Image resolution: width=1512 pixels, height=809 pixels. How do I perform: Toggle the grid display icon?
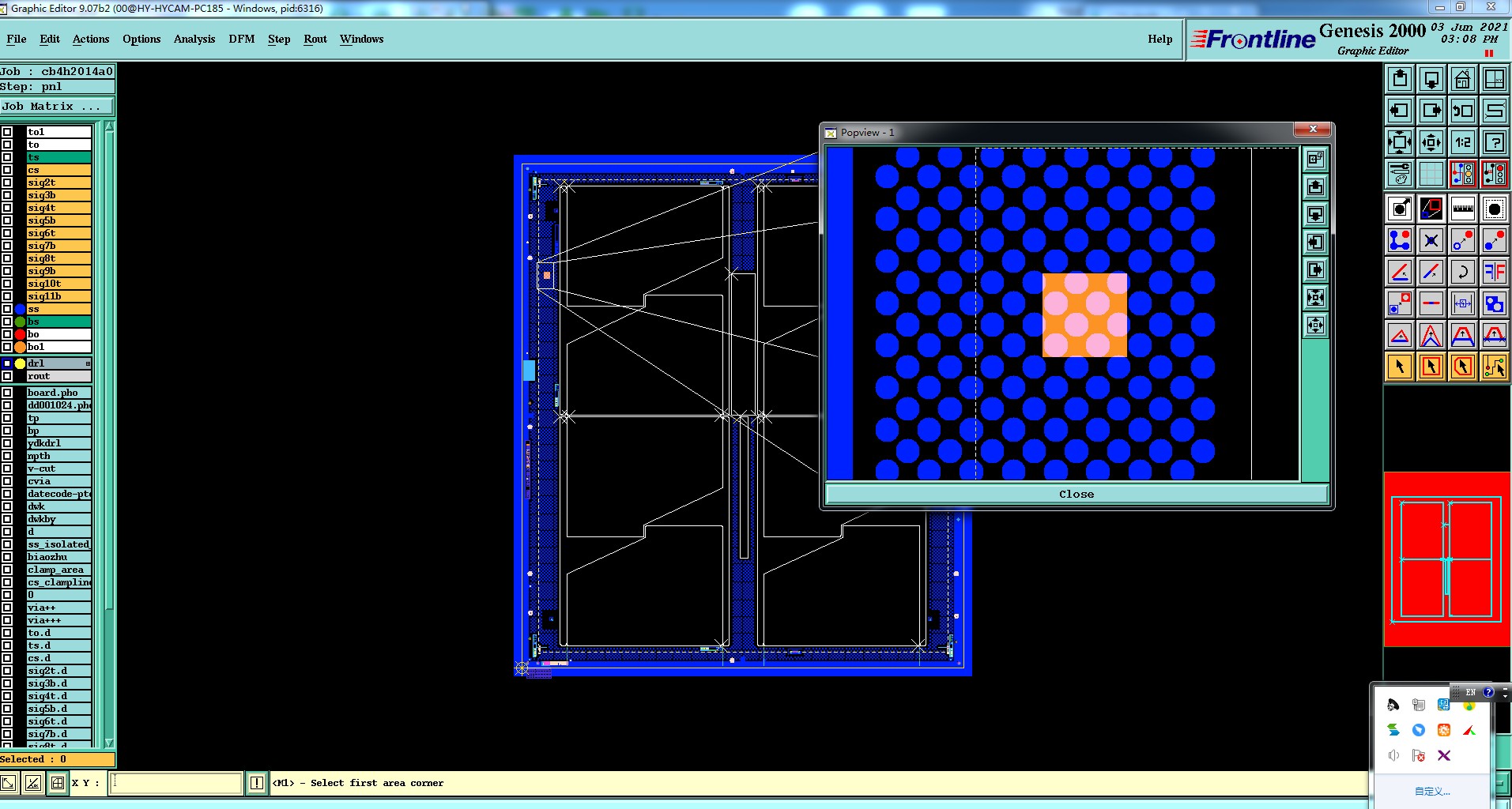pyautogui.click(x=1431, y=173)
